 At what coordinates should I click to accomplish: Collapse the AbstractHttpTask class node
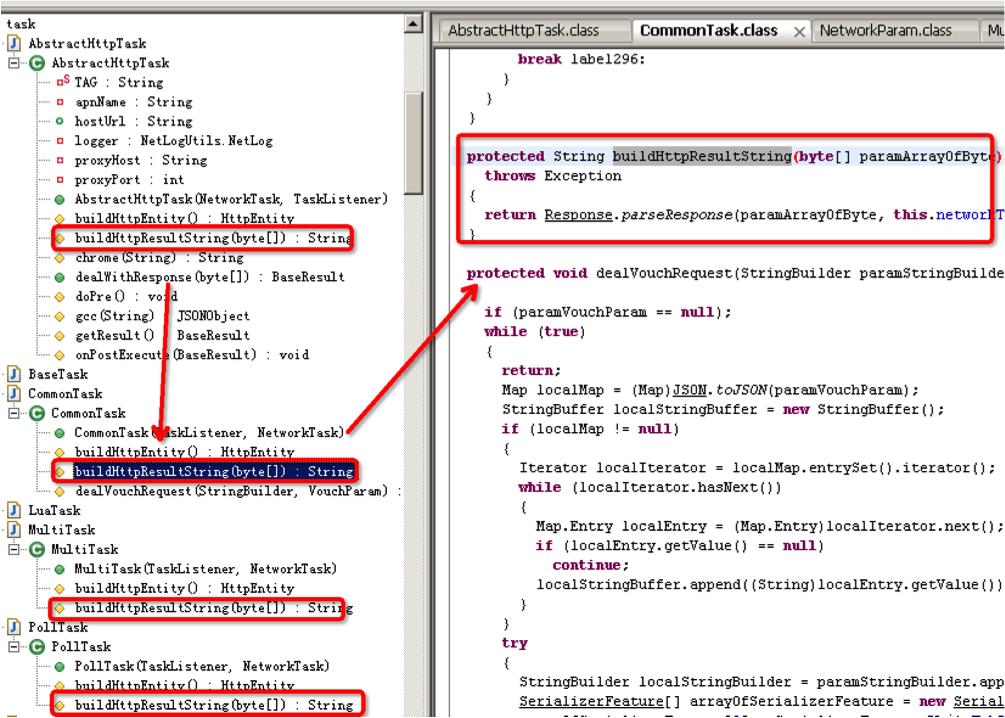click(14, 63)
